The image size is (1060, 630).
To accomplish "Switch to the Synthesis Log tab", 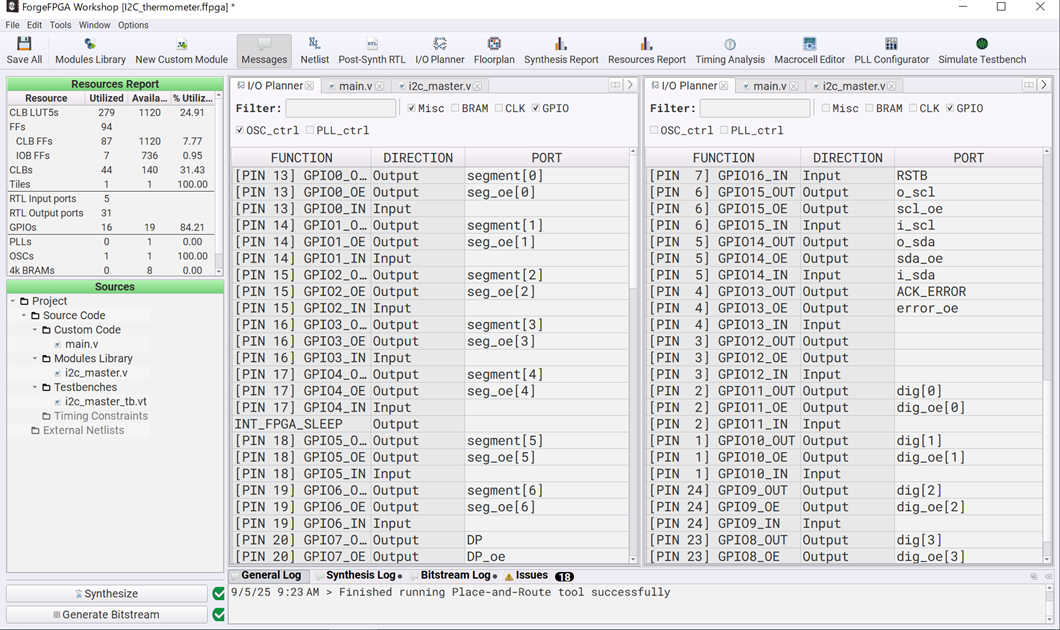I will pyautogui.click(x=361, y=576).
